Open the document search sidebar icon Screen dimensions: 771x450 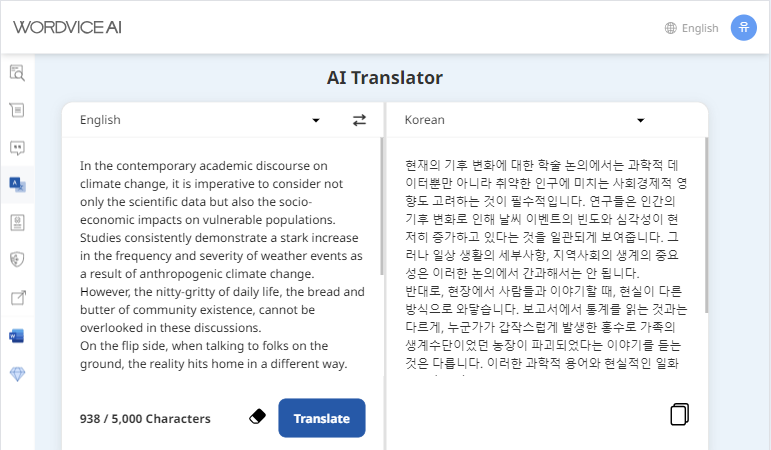[x=17, y=73]
